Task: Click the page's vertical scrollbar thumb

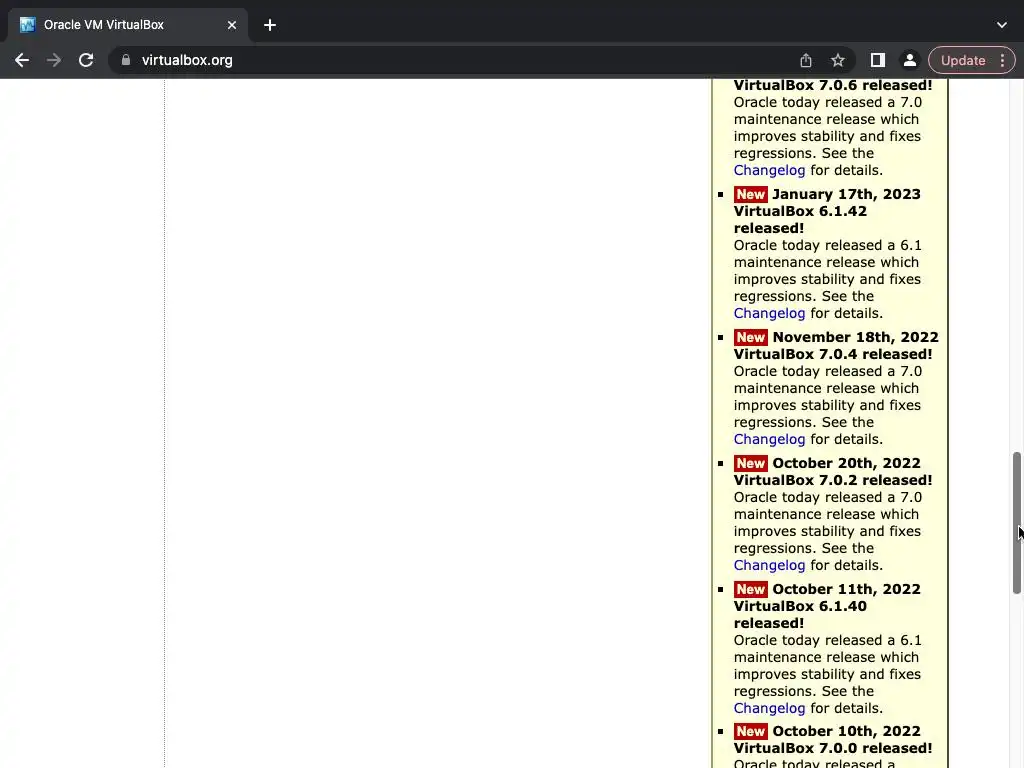Action: tap(1016, 522)
